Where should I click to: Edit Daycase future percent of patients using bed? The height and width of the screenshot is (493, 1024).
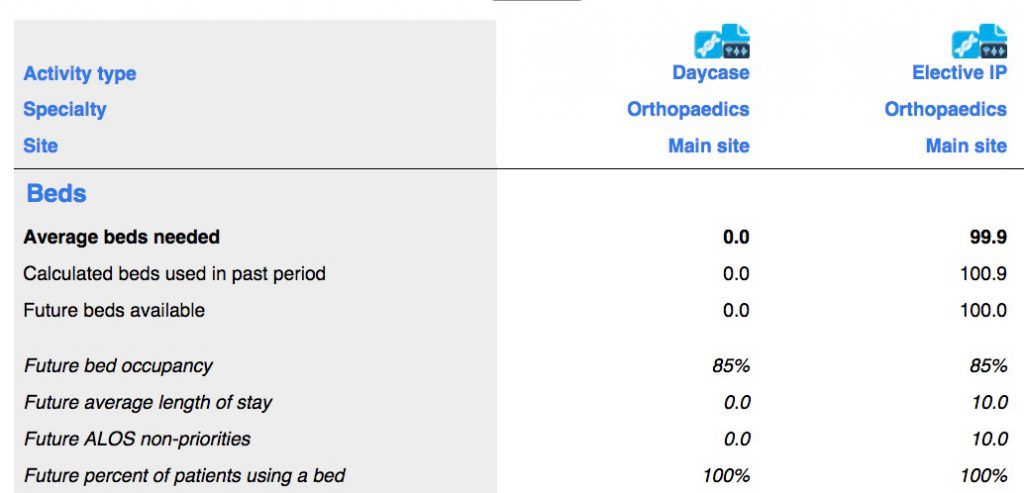tap(726, 475)
